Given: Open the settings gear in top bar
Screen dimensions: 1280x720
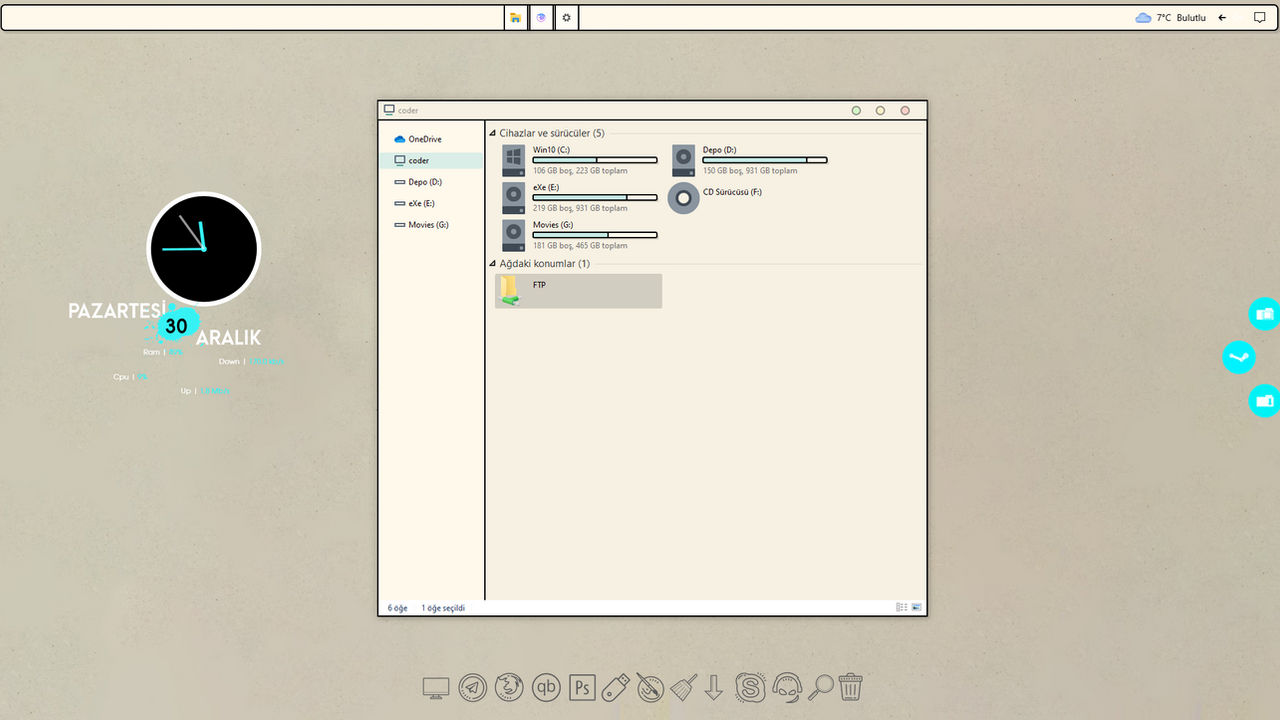Looking at the screenshot, I should click(x=566, y=17).
